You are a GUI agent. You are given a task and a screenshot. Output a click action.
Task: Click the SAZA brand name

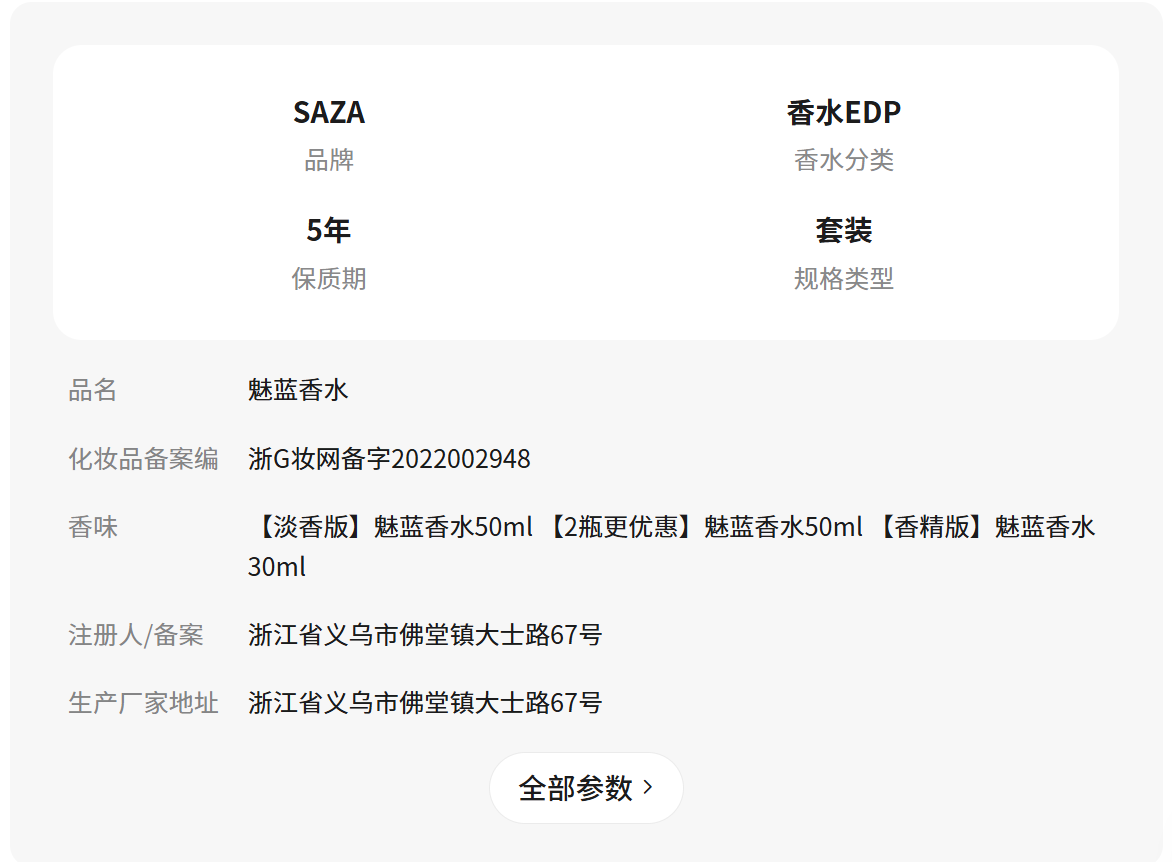click(x=329, y=113)
